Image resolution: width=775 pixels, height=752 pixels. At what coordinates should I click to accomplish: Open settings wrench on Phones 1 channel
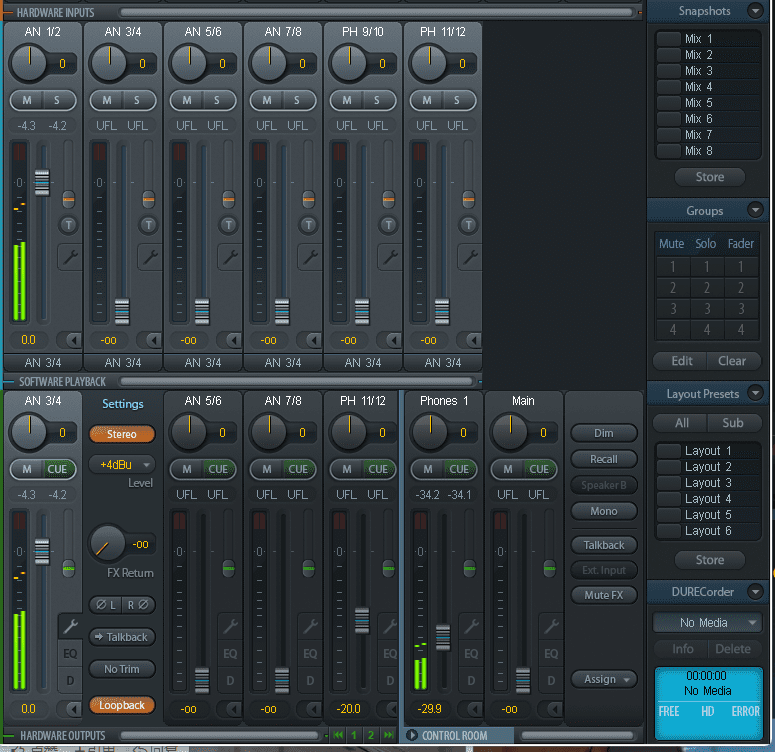pos(471,626)
